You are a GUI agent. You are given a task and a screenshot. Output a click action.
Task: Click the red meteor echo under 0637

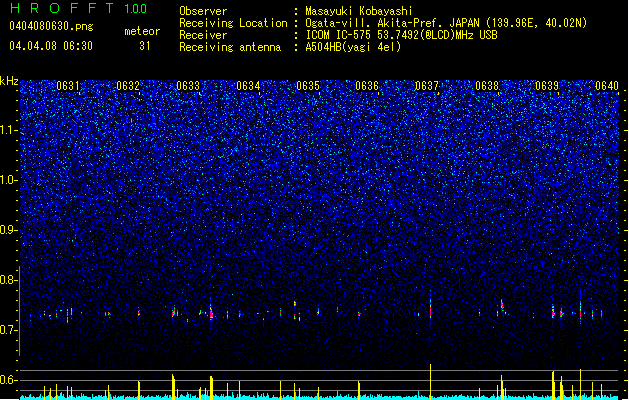click(x=430, y=311)
